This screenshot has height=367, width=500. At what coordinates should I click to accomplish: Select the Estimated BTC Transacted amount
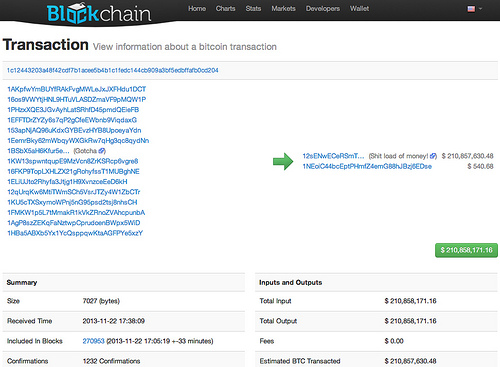tap(410, 361)
